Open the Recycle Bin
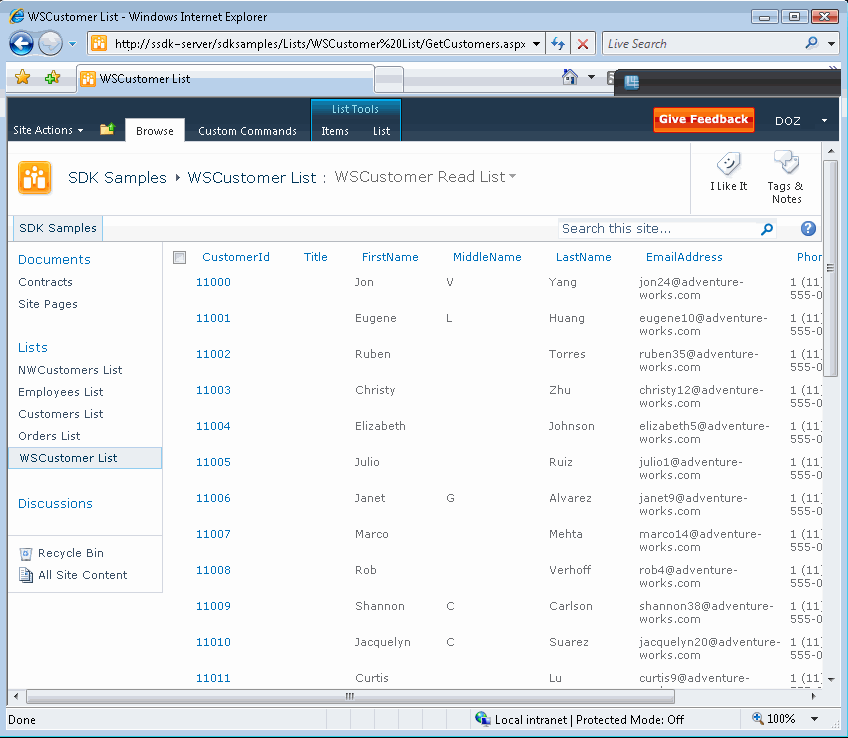Viewport: 848px width, 738px height. tap(71, 553)
